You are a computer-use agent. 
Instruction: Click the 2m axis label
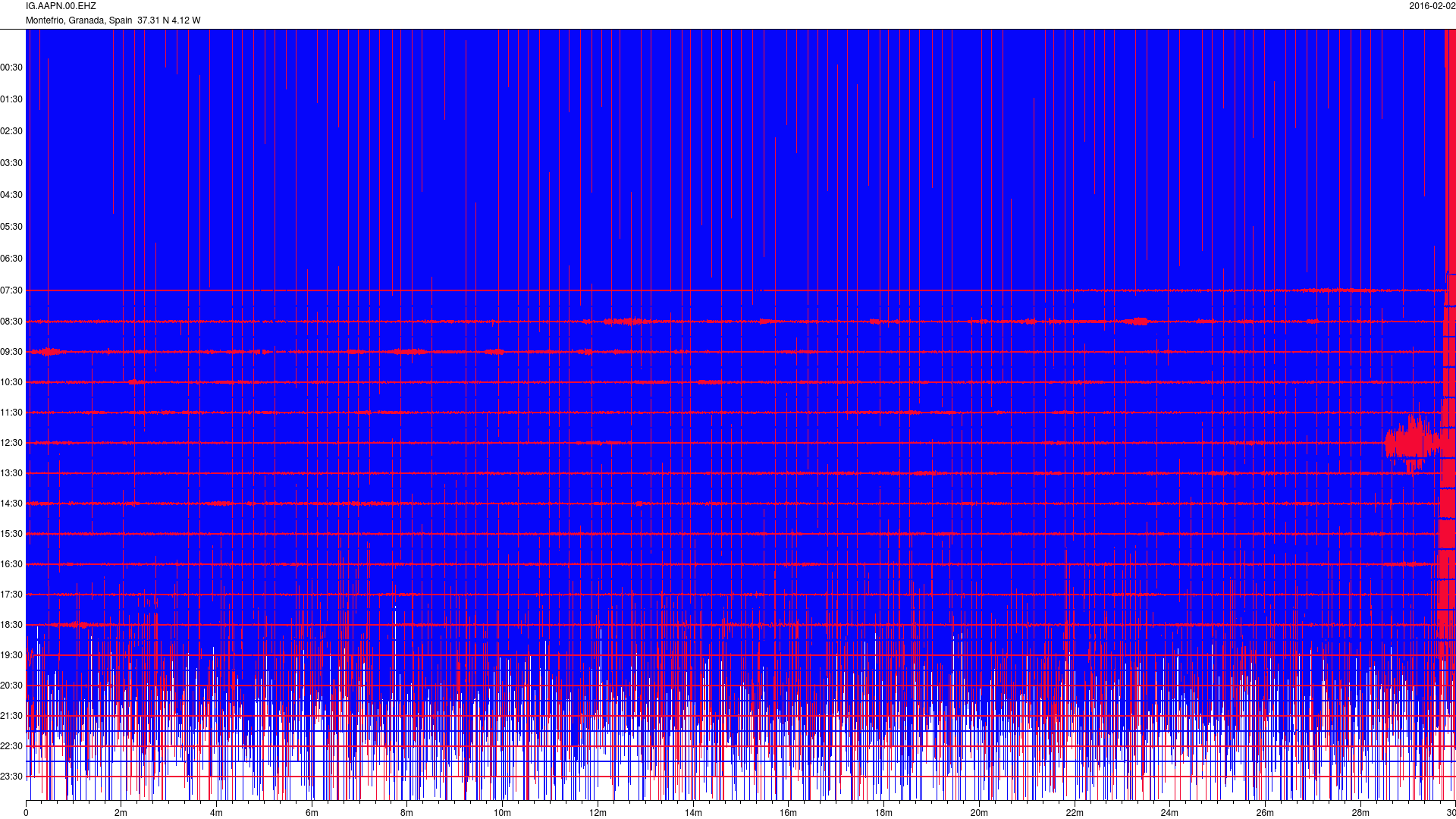(x=121, y=813)
